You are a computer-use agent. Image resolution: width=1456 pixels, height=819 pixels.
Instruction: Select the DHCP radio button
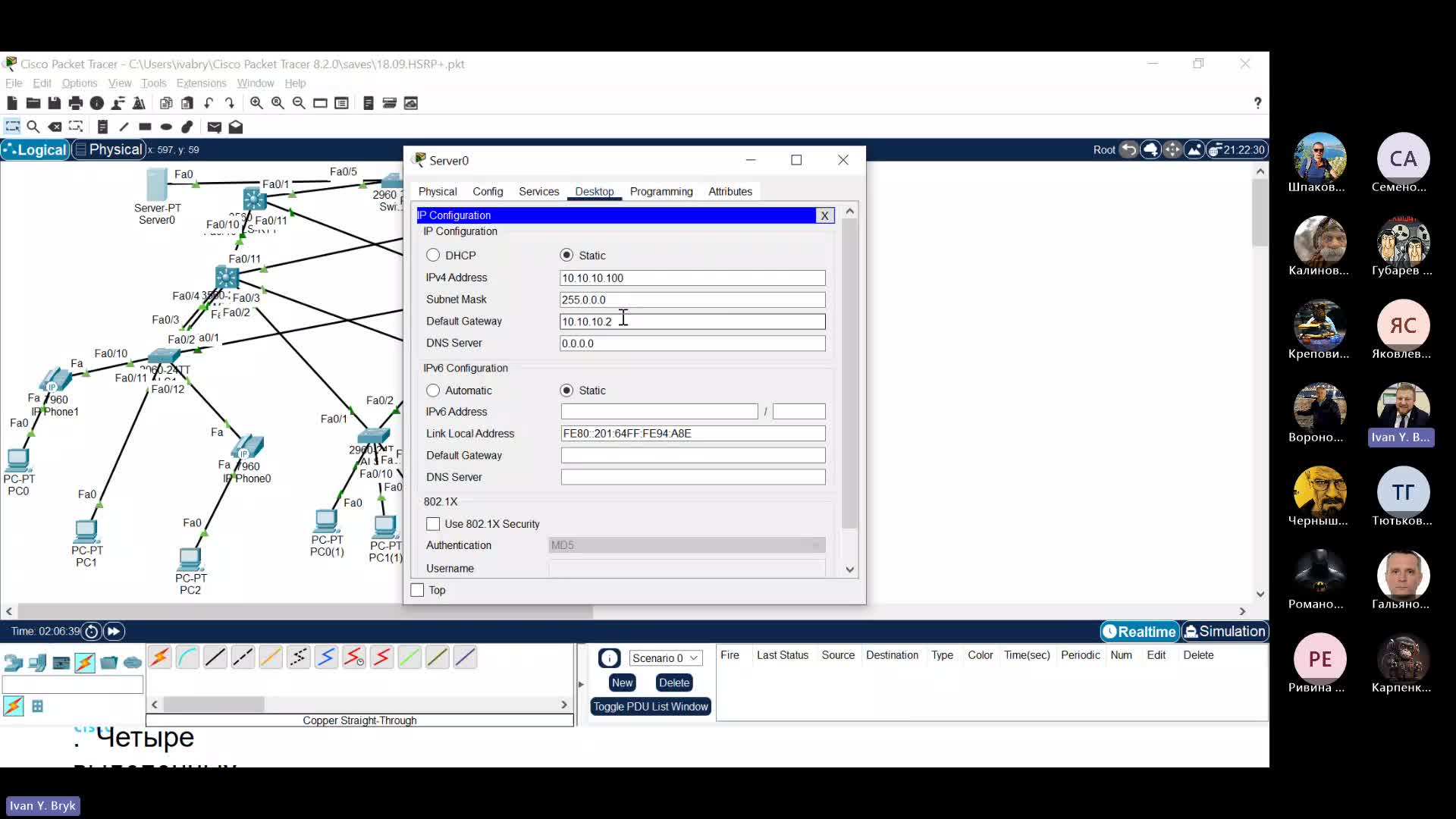[433, 256]
